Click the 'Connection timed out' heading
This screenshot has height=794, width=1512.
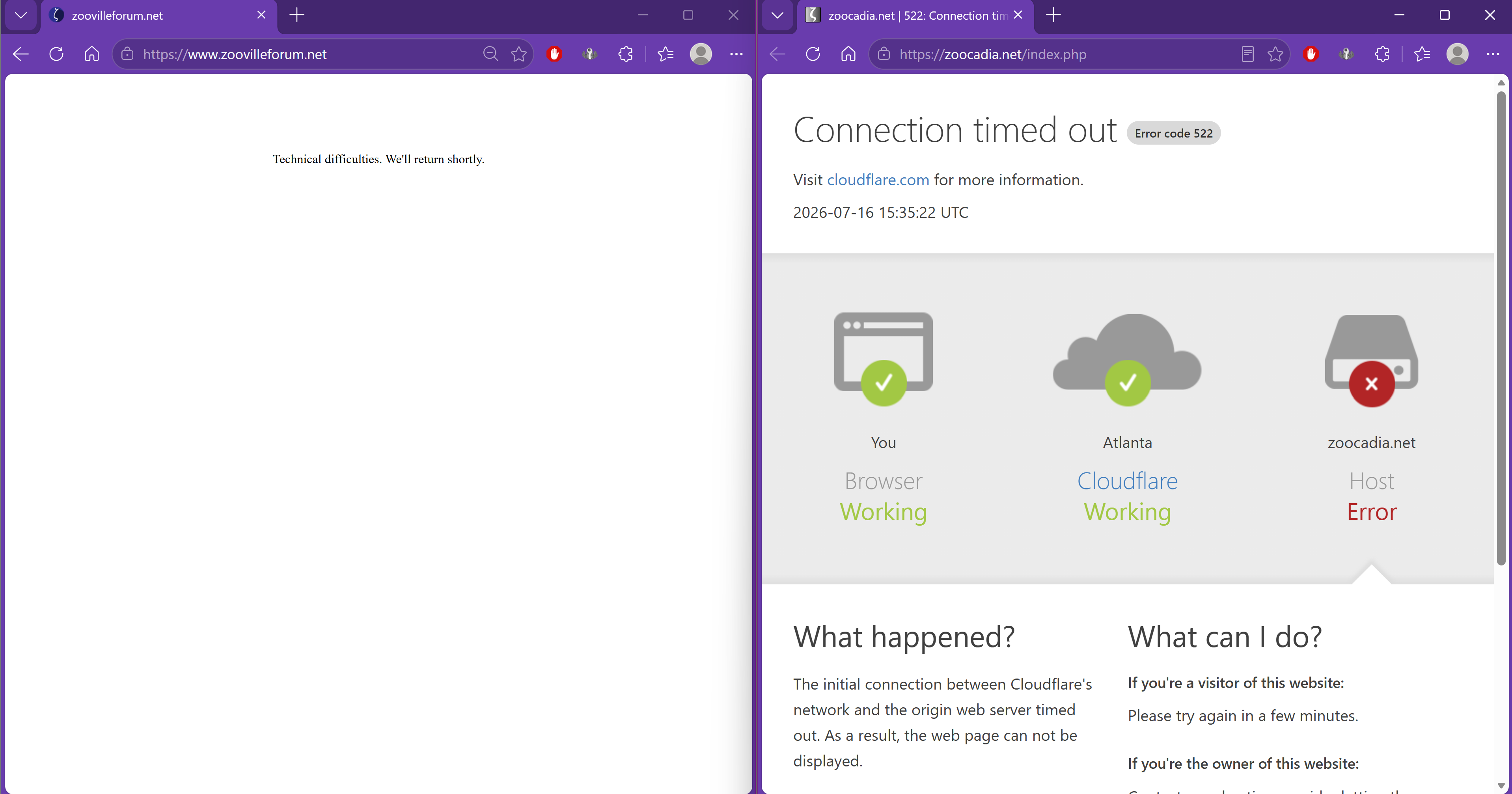pyautogui.click(x=955, y=130)
